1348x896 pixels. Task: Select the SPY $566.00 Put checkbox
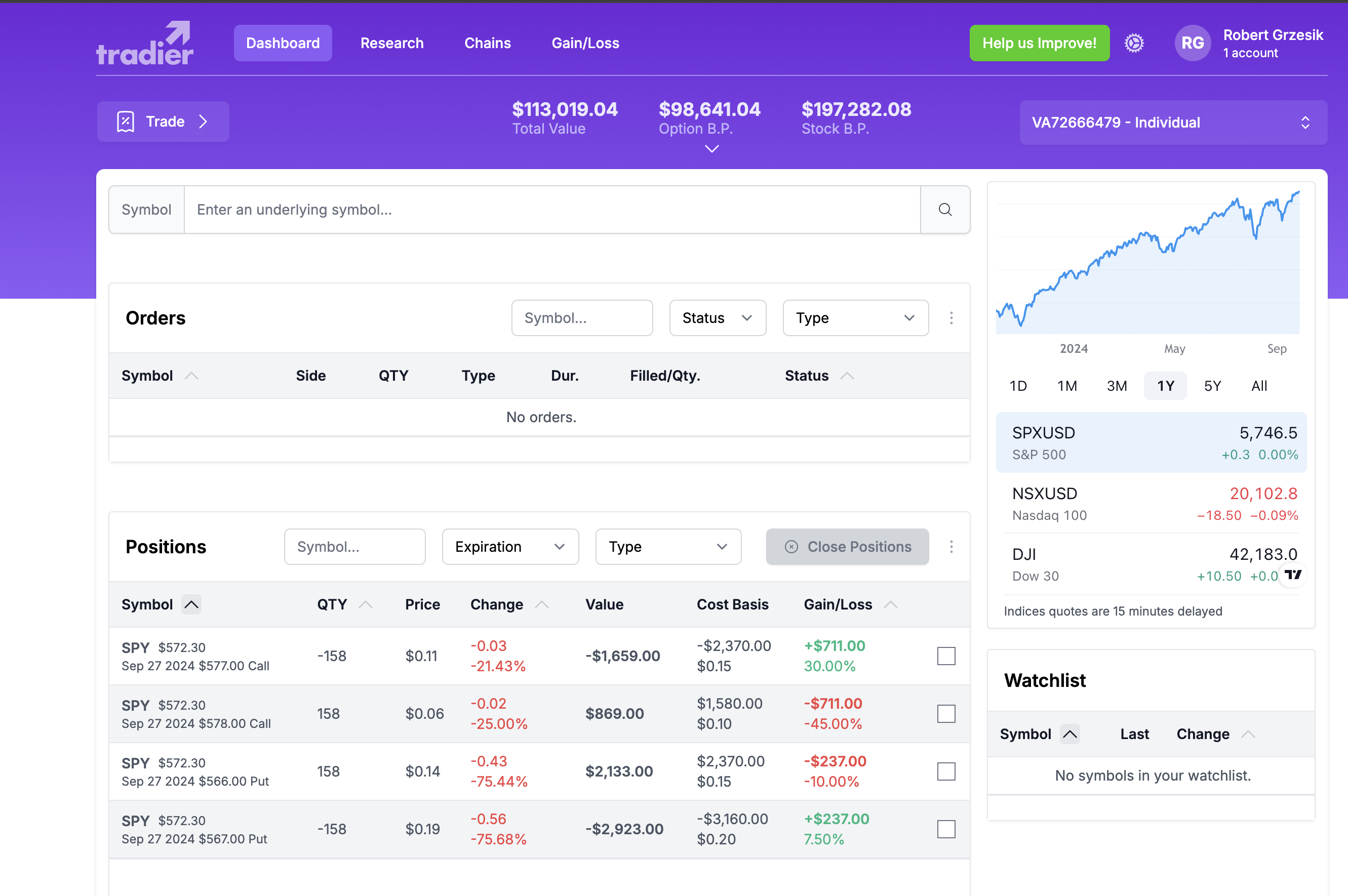click(x=945, y=771)
